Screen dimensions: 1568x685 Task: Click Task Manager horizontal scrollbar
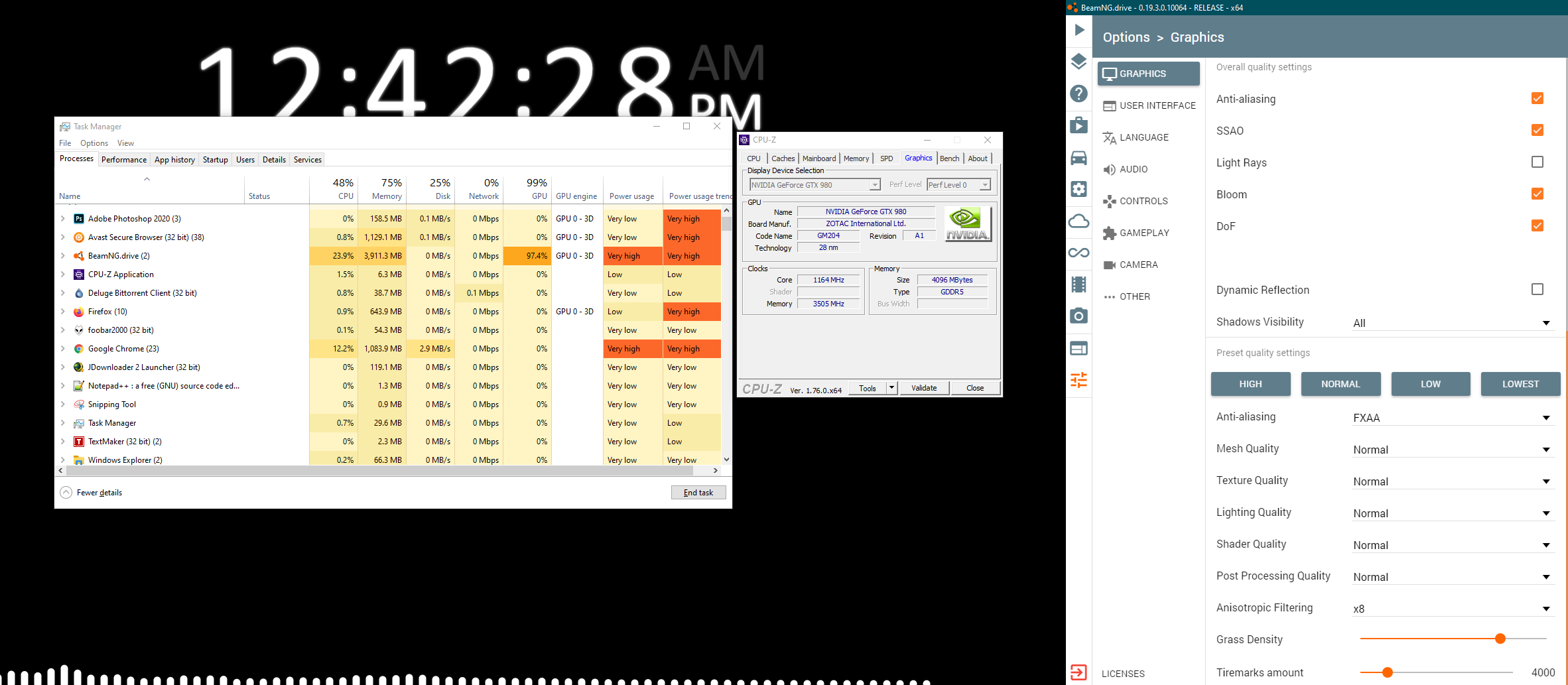pos(379,470)
